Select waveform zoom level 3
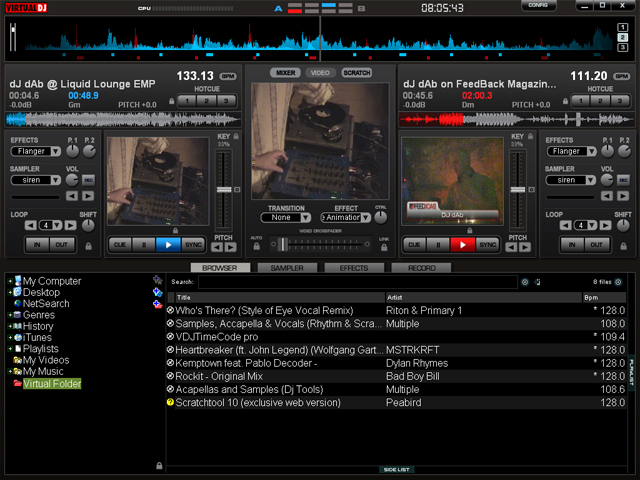The height and width of the screenshot is (480, 640). 622,48
